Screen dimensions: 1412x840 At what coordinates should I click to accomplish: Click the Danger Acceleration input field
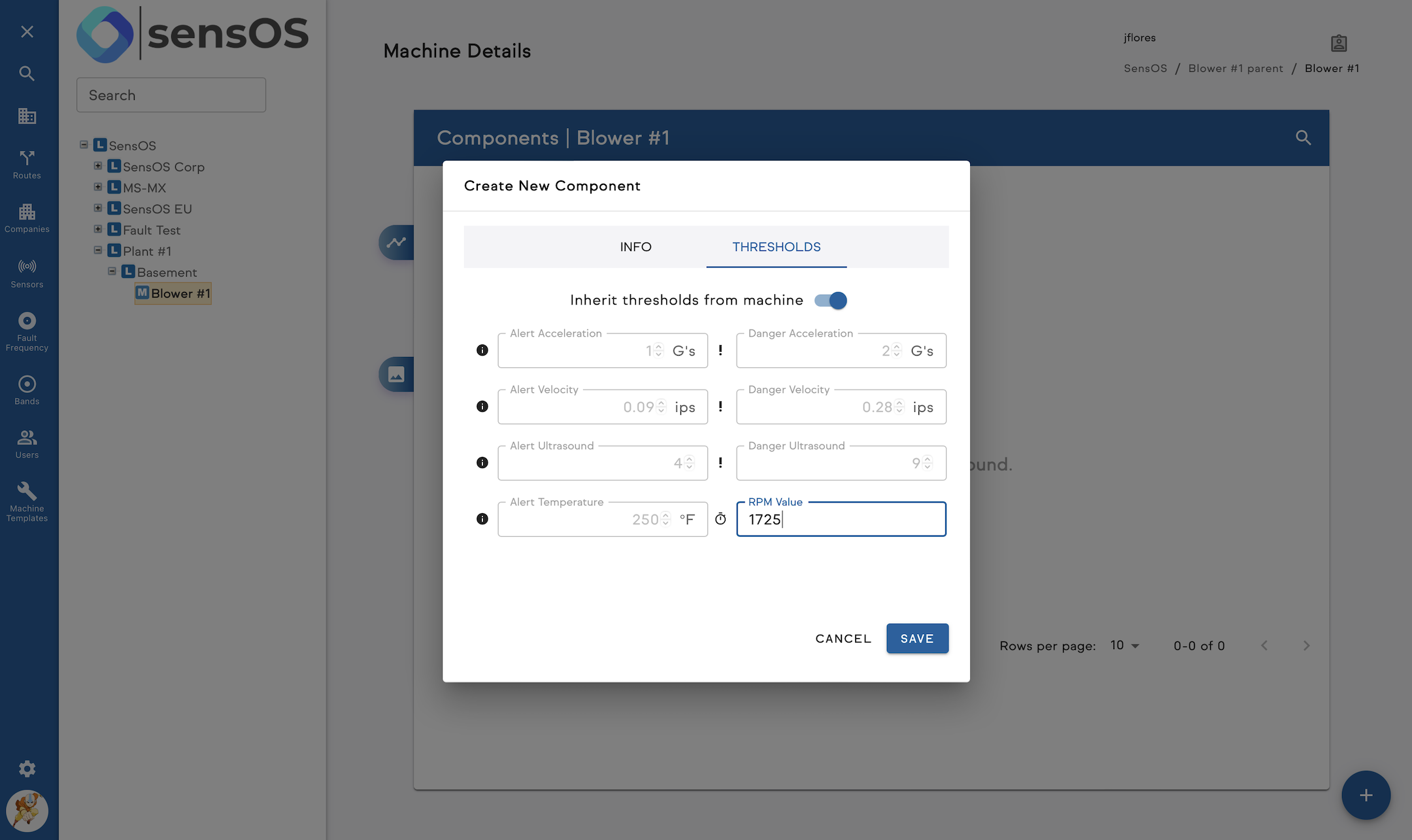click(x=841, y=350)
